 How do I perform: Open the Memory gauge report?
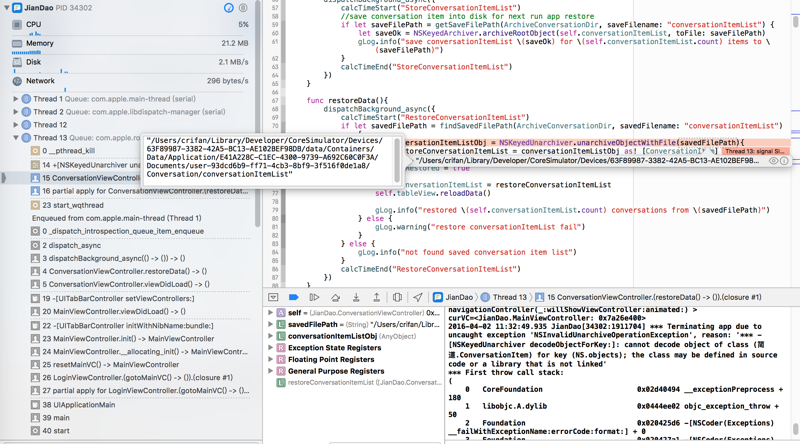[x=130, y=43]
